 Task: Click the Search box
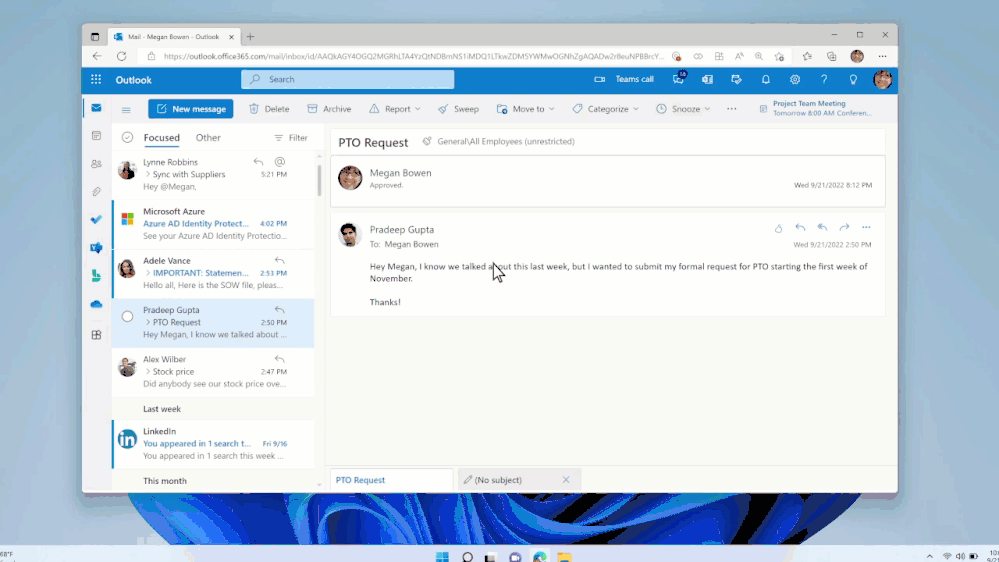click(347, 79)
